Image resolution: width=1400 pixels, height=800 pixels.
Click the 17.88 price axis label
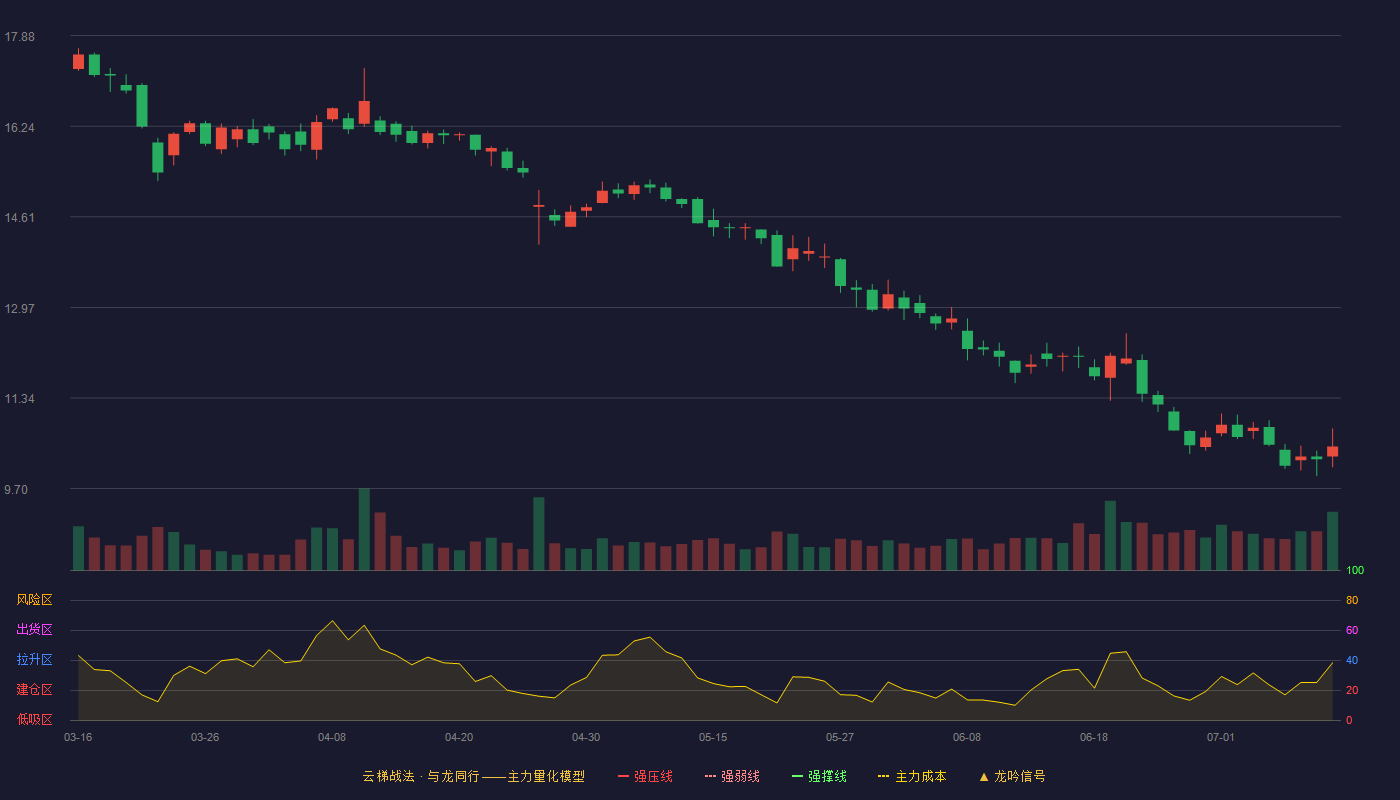[19, 37]
